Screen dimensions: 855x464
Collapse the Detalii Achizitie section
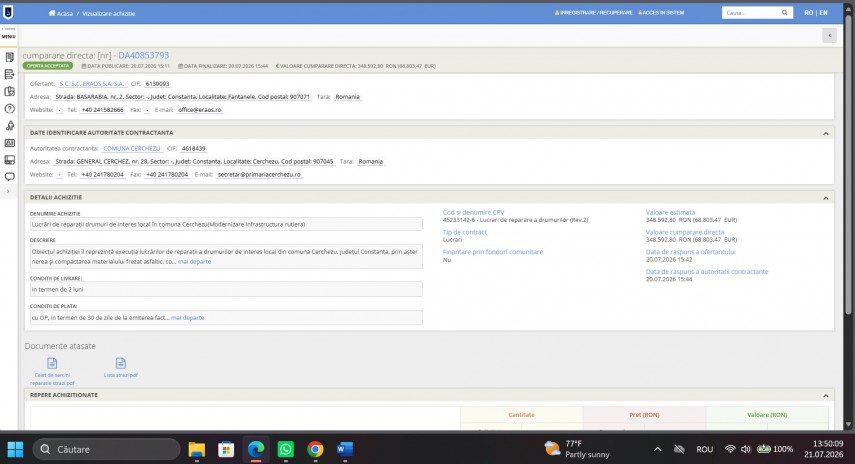pyautogui.click(x=826, y=198)
